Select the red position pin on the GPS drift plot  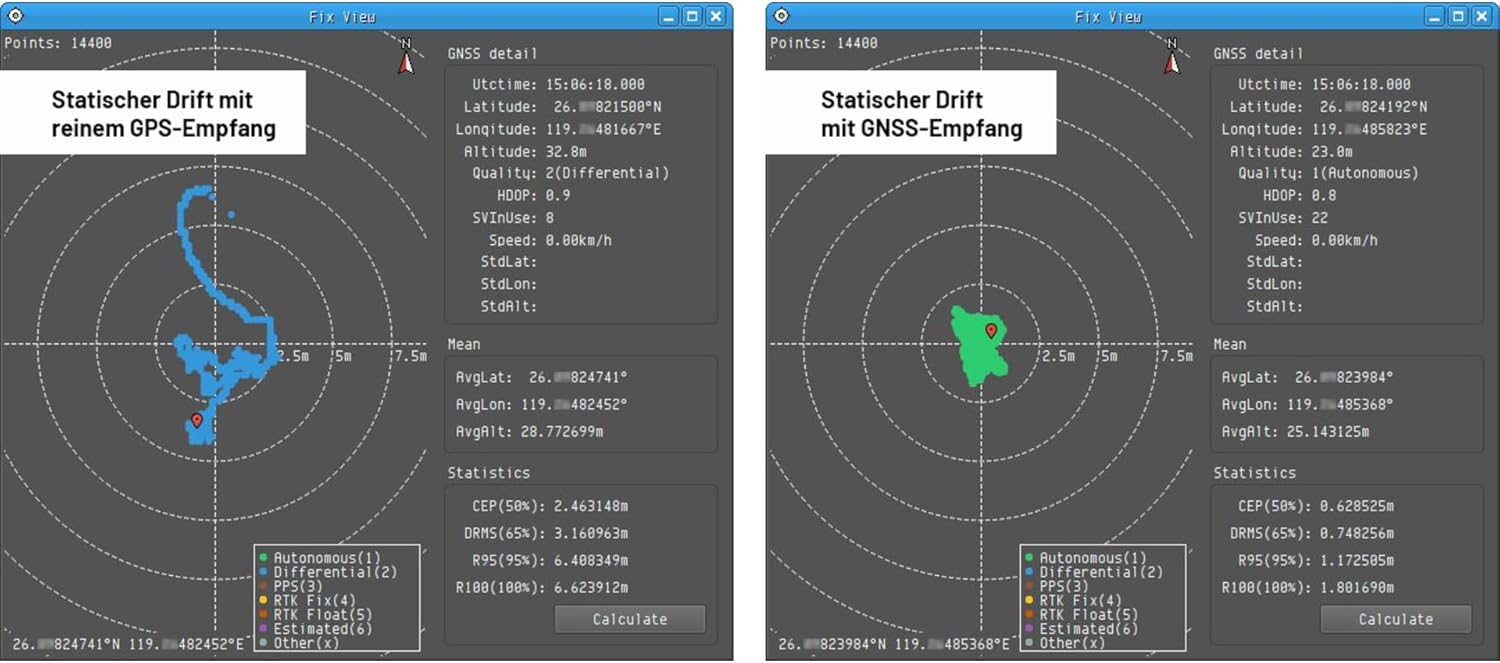pyautogui.click(x=197, y=419)
